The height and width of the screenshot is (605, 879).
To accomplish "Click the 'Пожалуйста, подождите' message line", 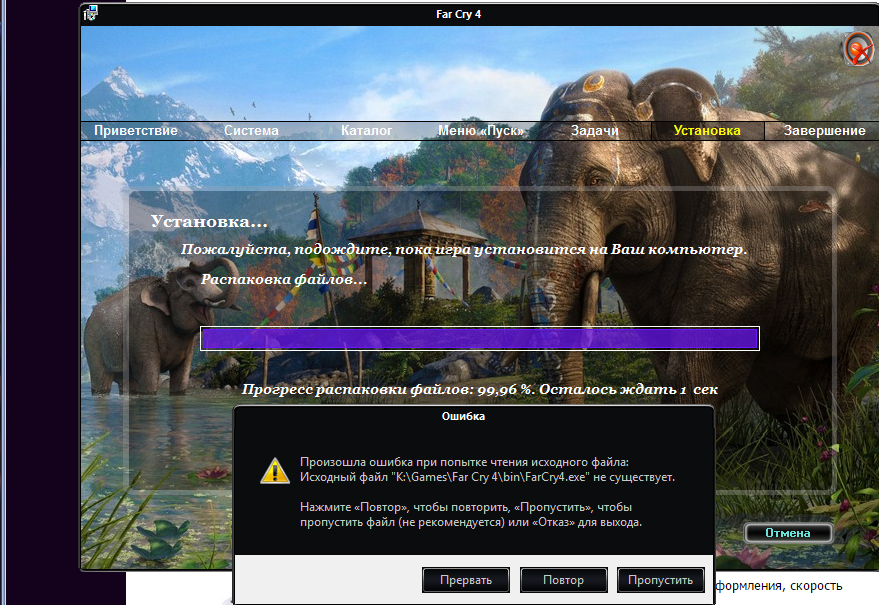I will tap(464, 250).
